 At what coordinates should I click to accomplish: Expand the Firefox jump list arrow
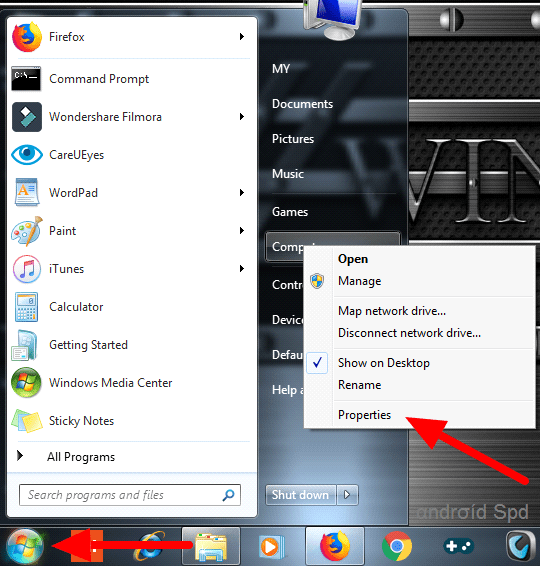pyautogui.click(x=242, y=36)
